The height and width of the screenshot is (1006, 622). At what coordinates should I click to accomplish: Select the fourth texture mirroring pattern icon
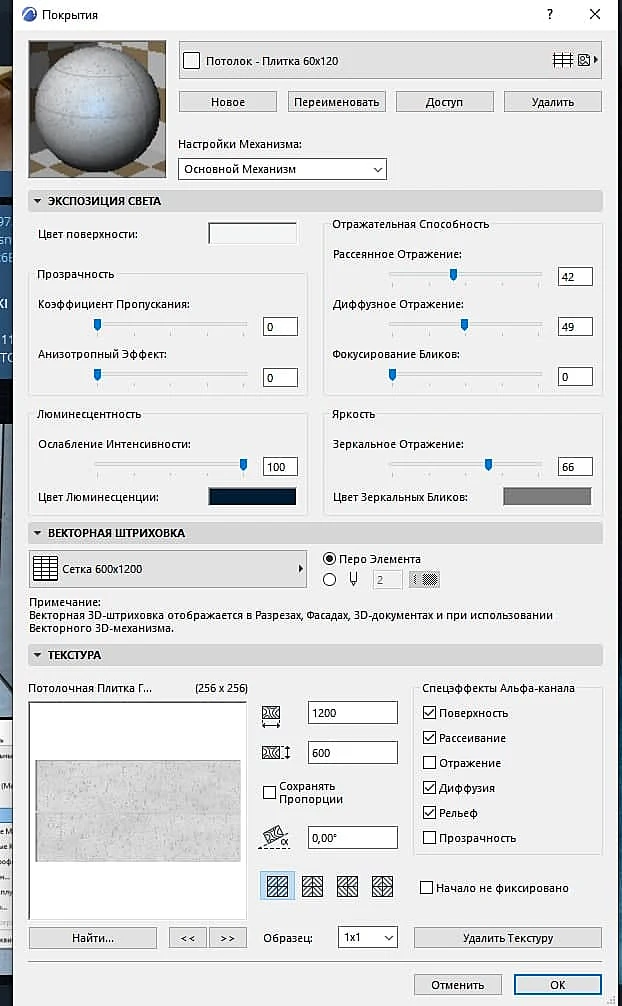coord(383,886)
